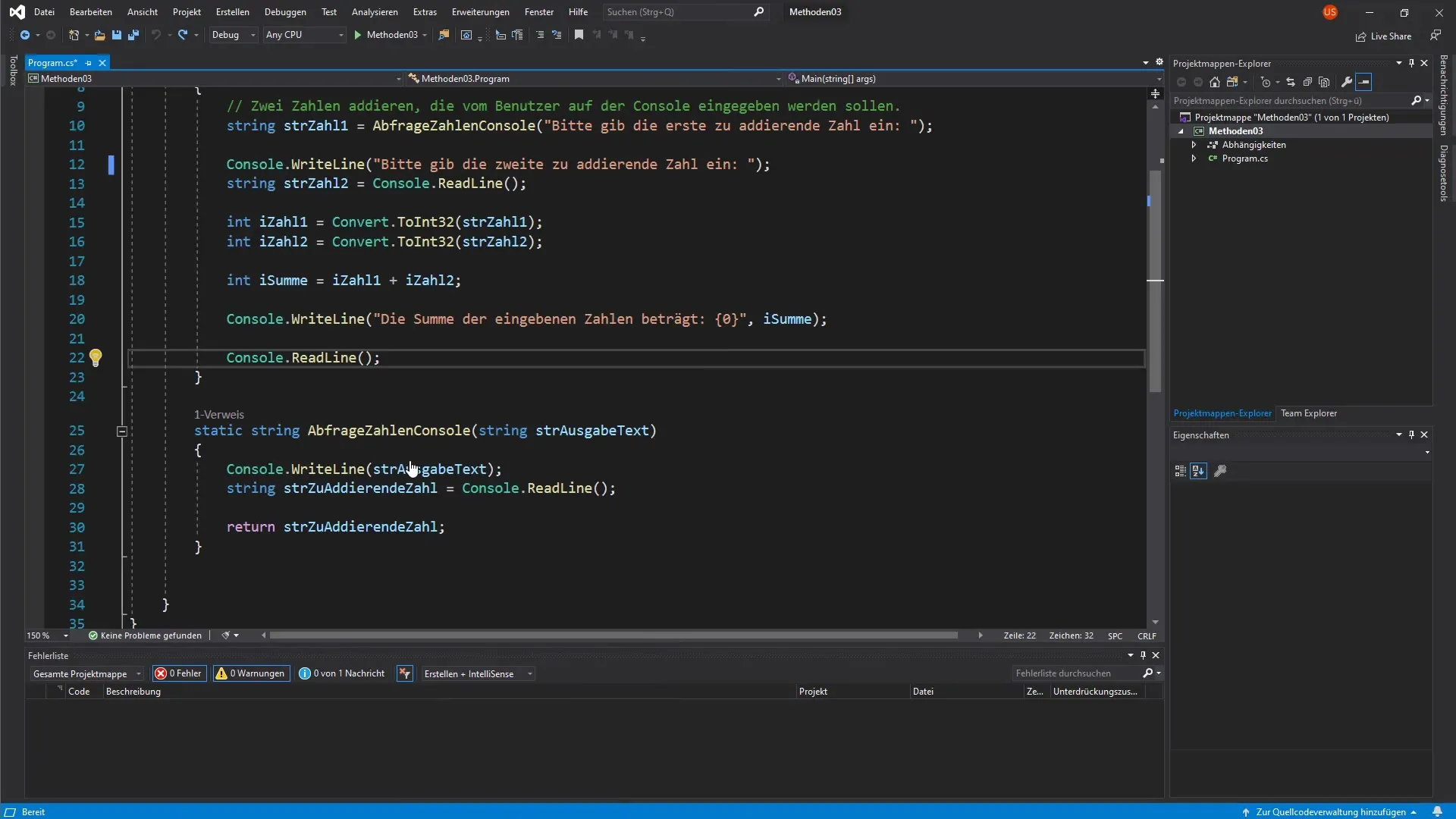This screenshot has width=1456, height=819.
Task: Open the Bearbeiten menu
Action: (91, 12)
